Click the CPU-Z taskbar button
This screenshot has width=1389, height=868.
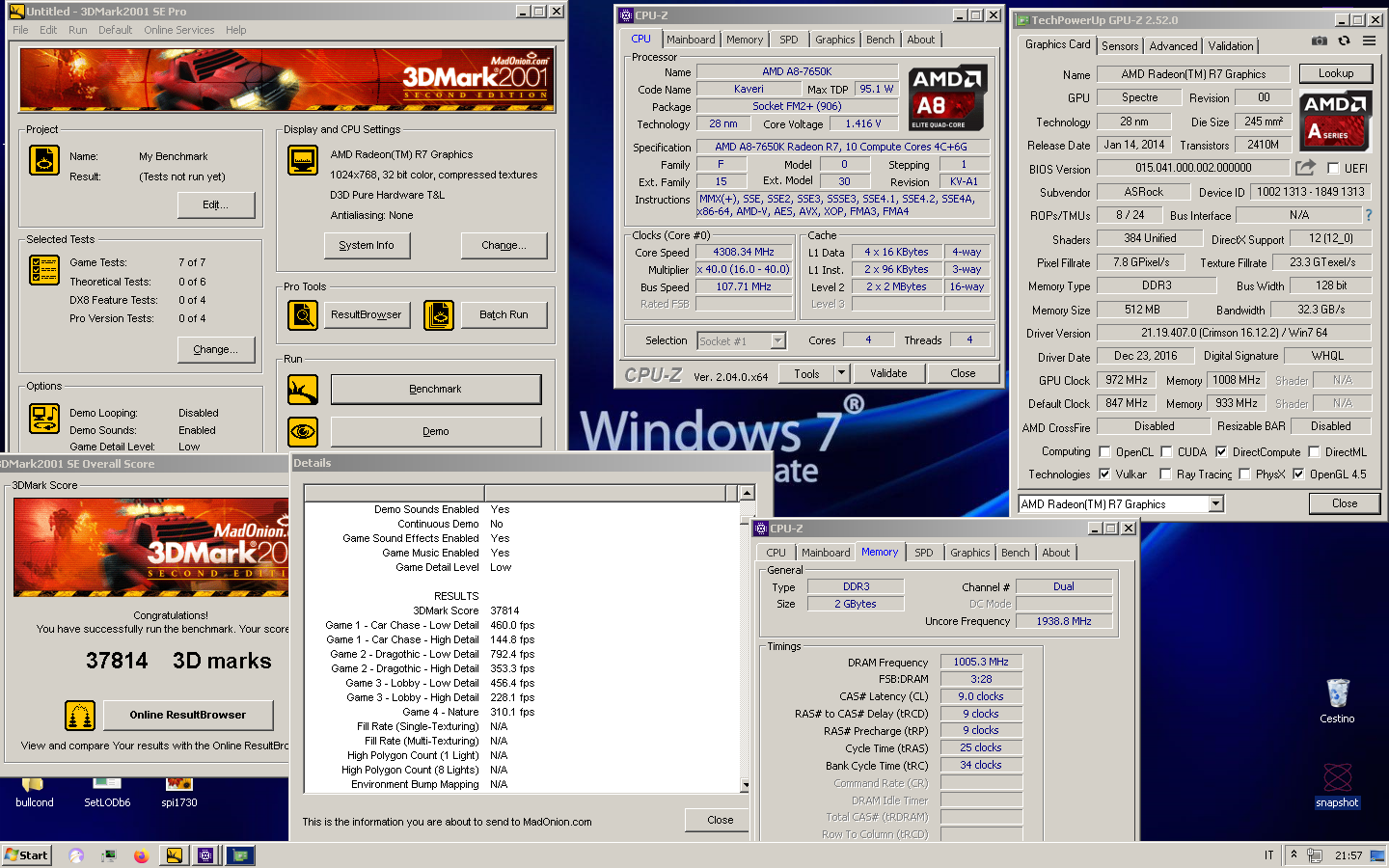pos(205,855)
